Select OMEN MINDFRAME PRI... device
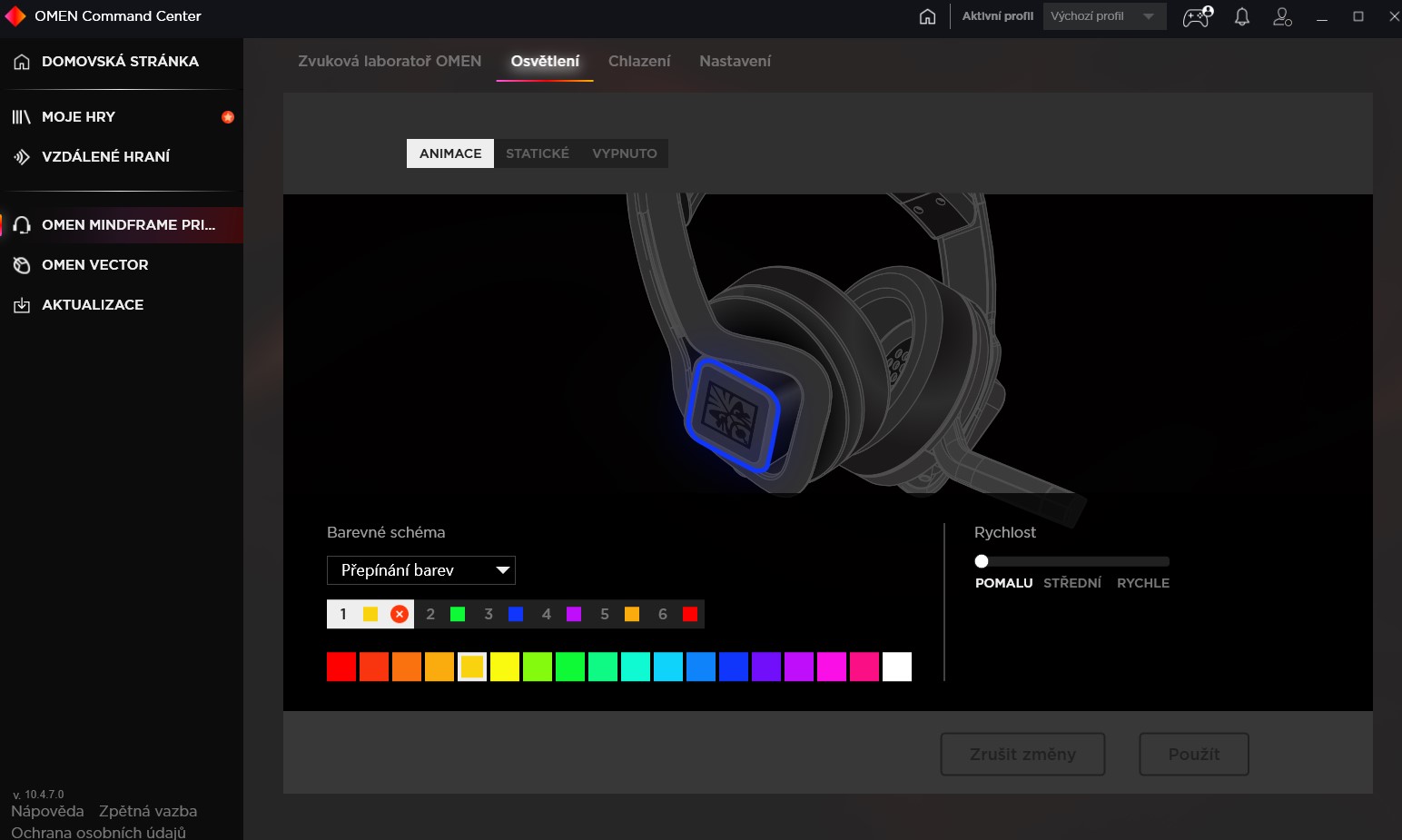Viewport: 1402px width, 840px height. pos(122,225)
